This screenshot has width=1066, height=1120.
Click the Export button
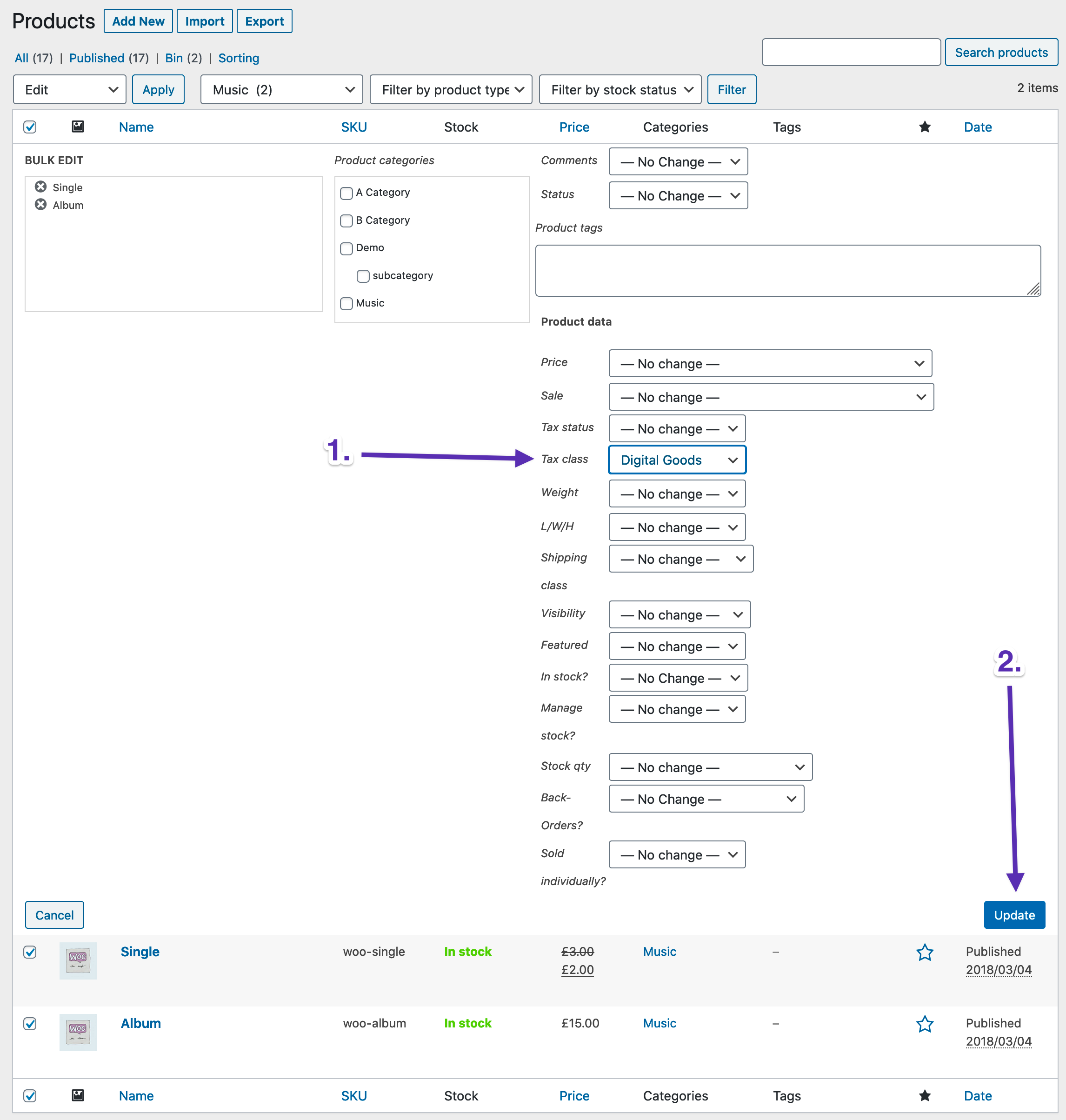(264, 21)
